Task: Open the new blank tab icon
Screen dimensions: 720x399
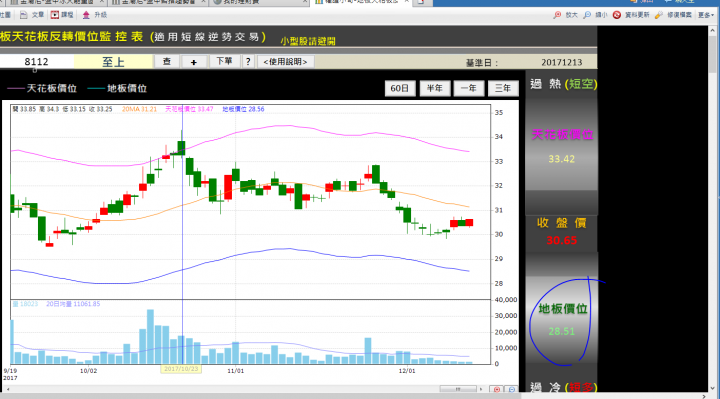Action: pyautogui.click(x=421, y=2)
